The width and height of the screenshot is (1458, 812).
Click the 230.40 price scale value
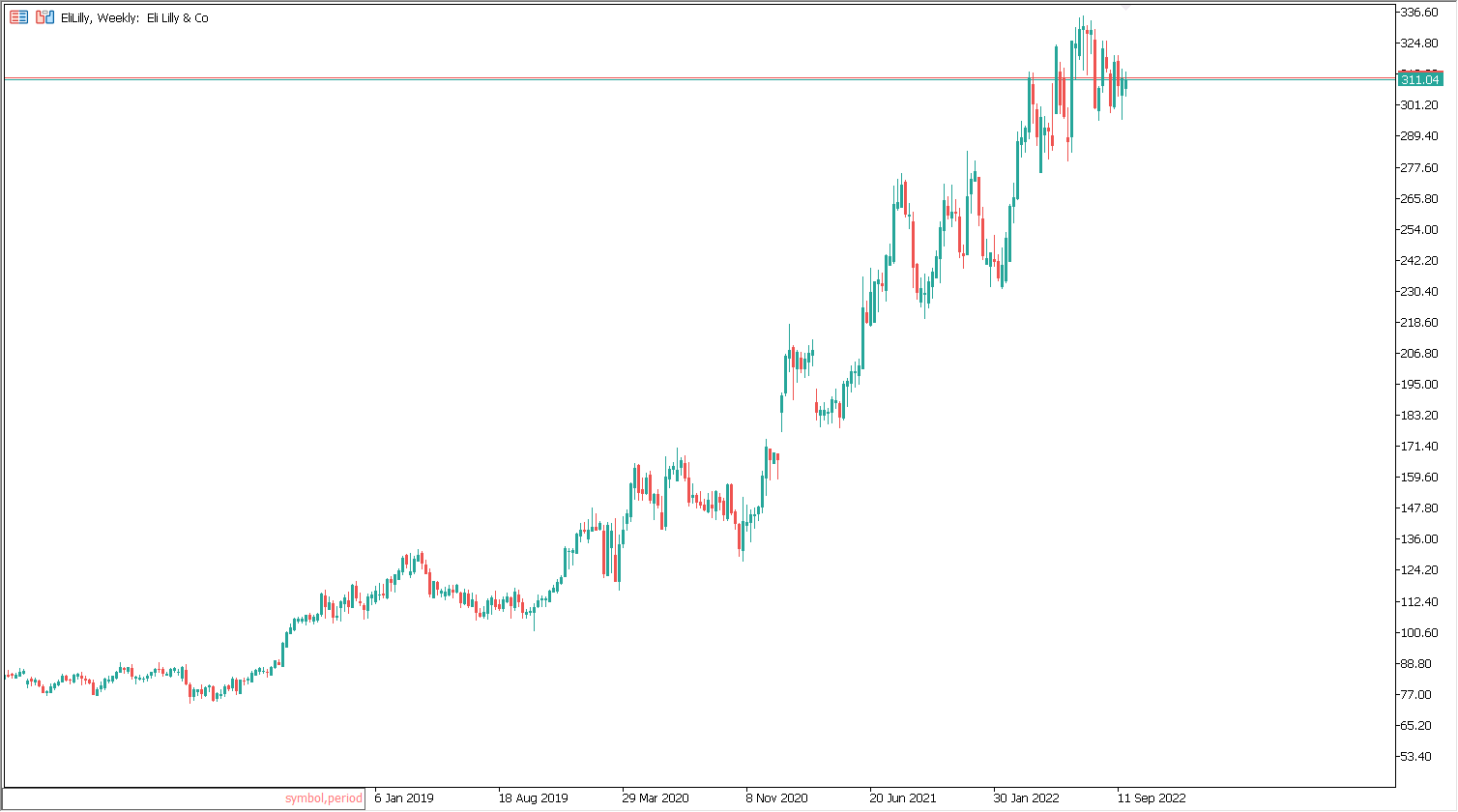[x=1420, y=292]
